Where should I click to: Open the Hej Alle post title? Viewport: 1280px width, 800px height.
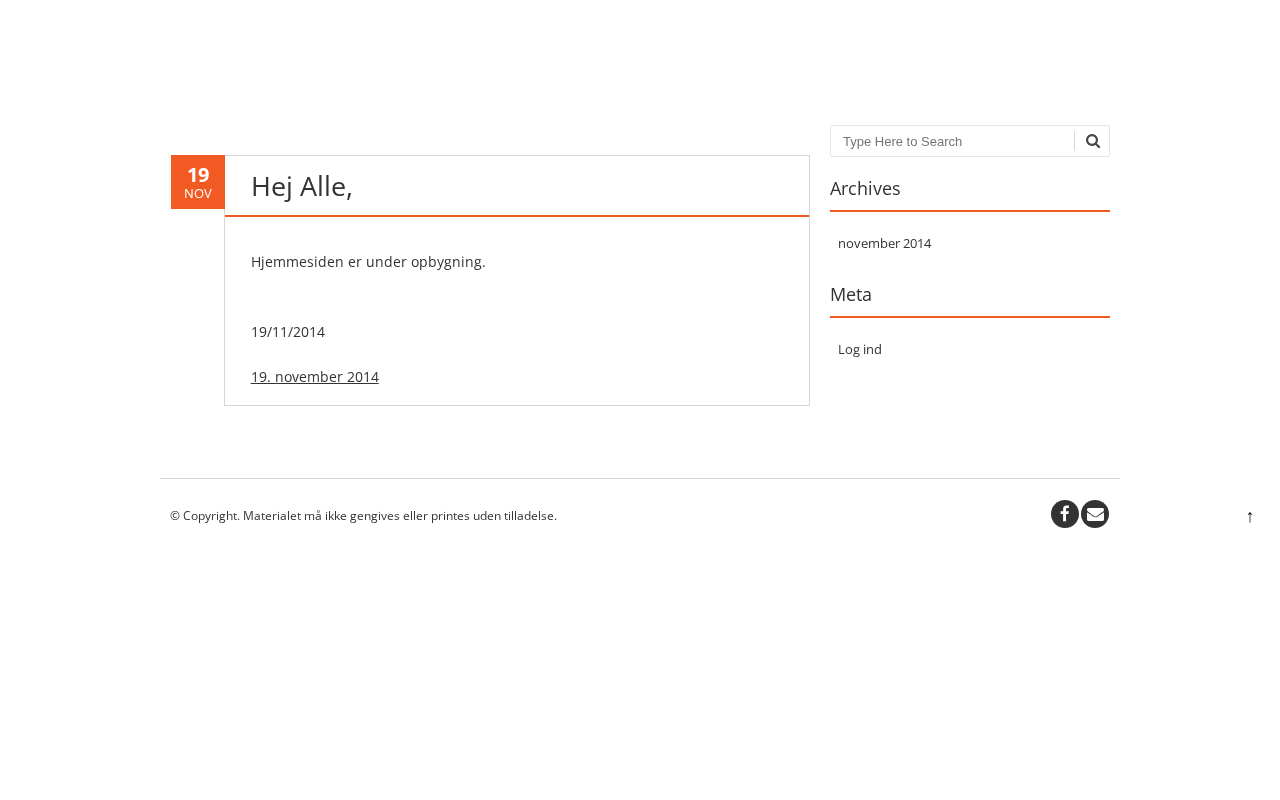pyautogui.click(x=302, y=187)
